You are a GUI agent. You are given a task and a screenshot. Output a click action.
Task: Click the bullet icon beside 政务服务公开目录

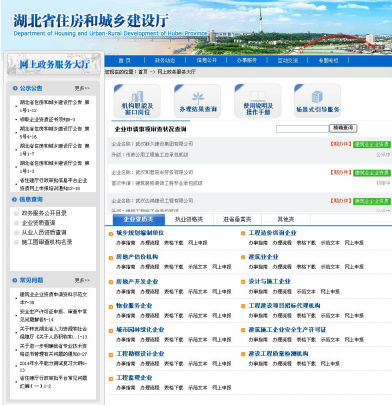16,213
